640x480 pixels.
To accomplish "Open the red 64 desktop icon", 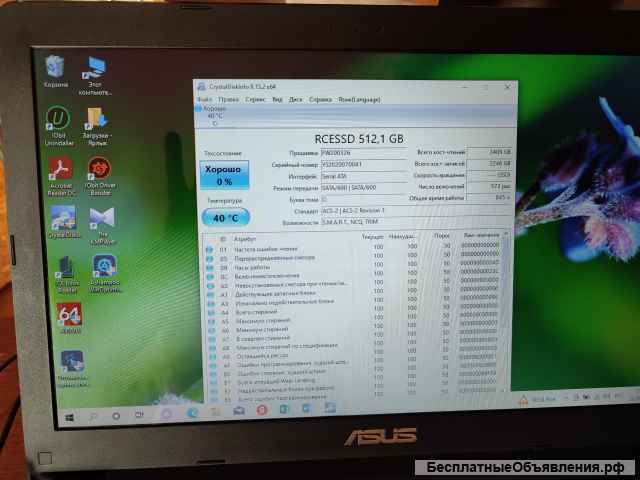I will (x=69, y=318).
